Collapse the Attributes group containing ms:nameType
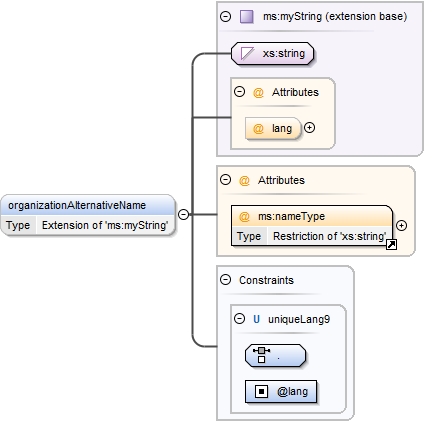The height and width of the screenshot is (422, 441). [x=226, y=180]
